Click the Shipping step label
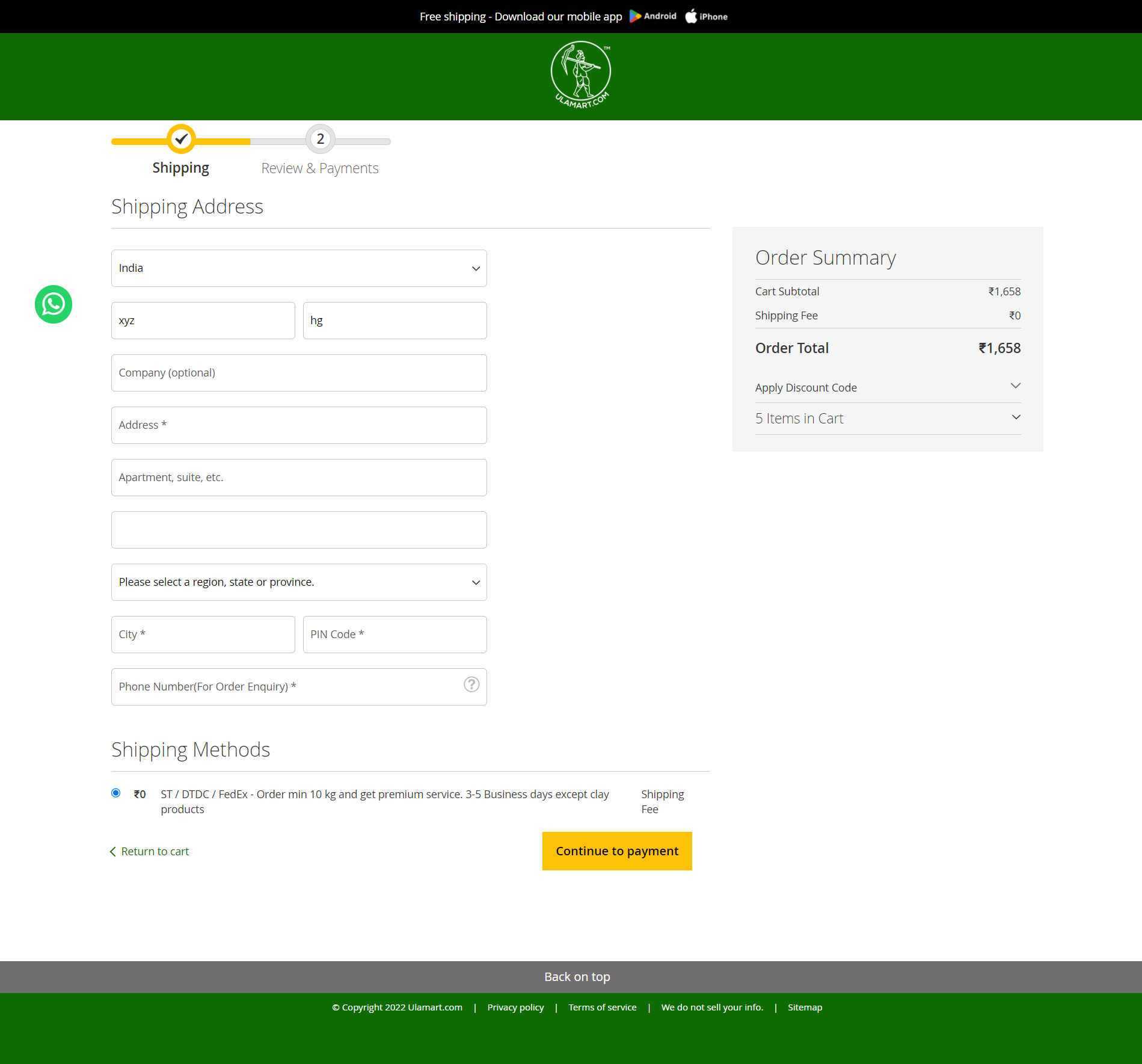 point(180,167)
